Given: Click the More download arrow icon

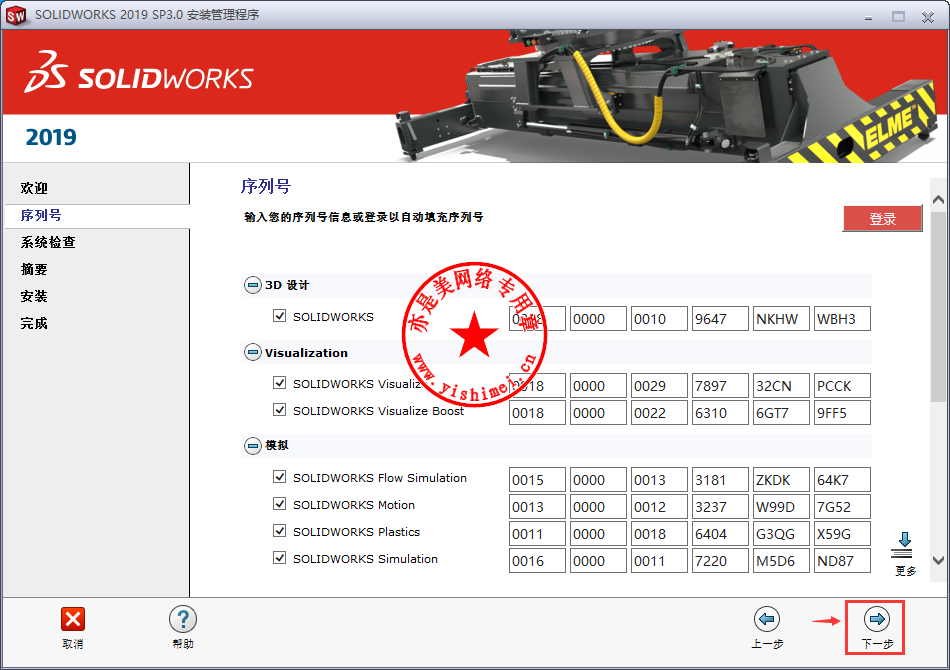Looking at the screenshot, I should click(903, 545).
